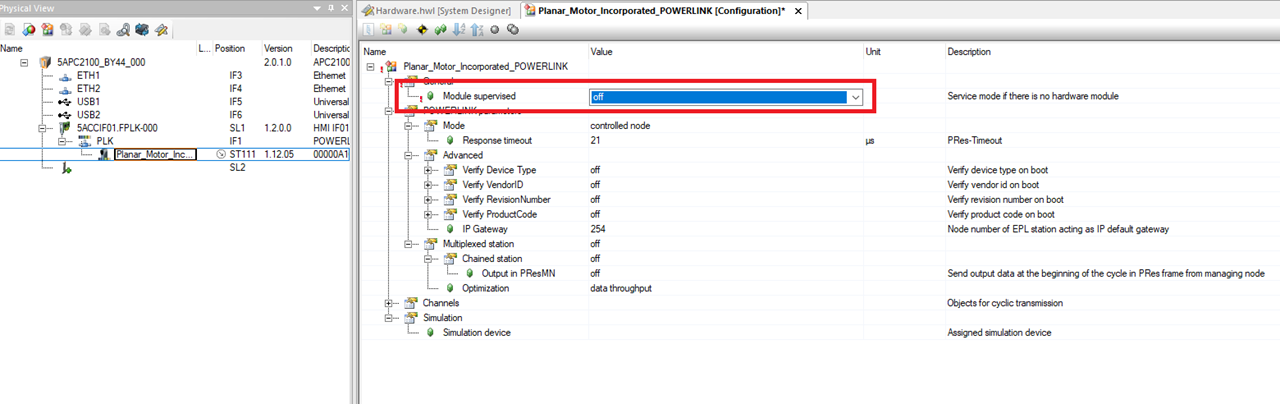The image size is (1280, 404).
Task: Click the sort ascending A-Z toolbar icon
Action: click(x=459, y=30)
